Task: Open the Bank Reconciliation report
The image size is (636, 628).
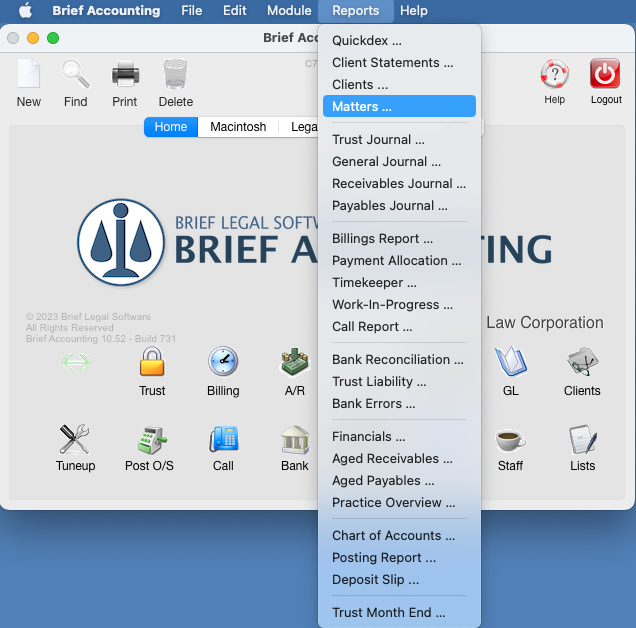Action: point(400,359)
